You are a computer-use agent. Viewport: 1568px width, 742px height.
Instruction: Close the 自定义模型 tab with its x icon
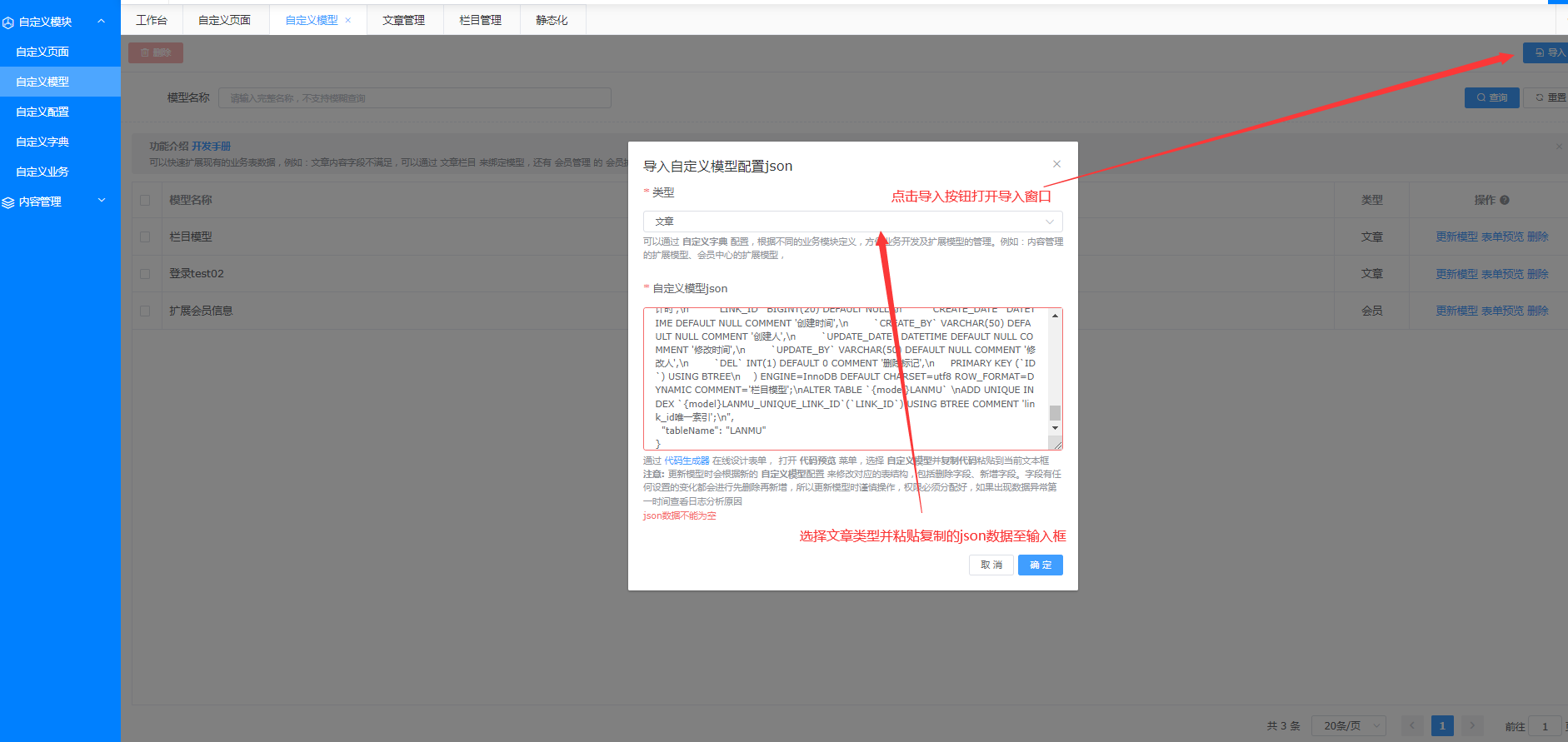(x=348, y=20)
